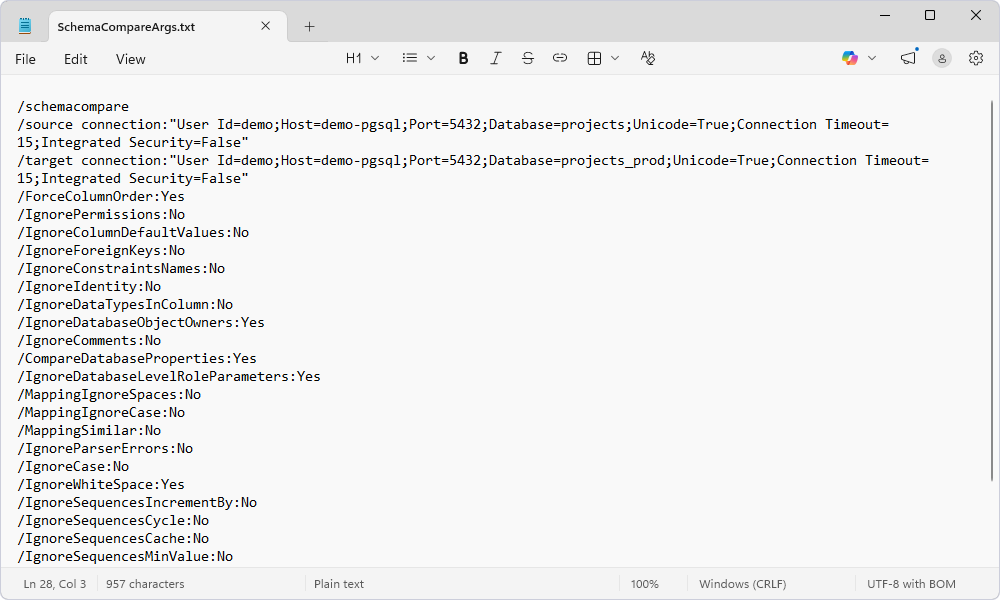Close the SchemaCompareArgs.txt tab
1000x600 pixels.
pyautogui.click(x=266, y=26)
